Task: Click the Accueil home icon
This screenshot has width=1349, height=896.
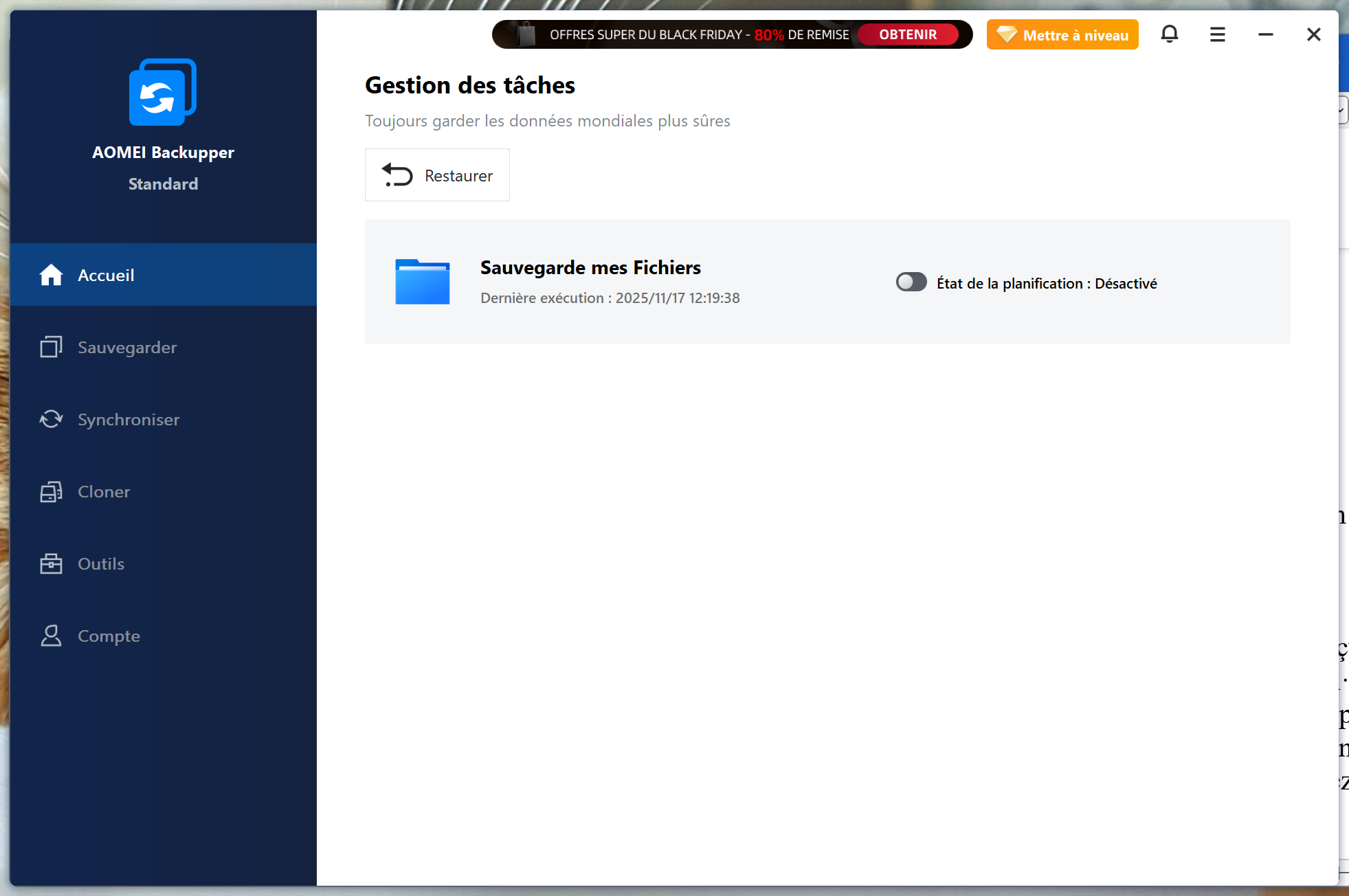Action: point(51,275)
